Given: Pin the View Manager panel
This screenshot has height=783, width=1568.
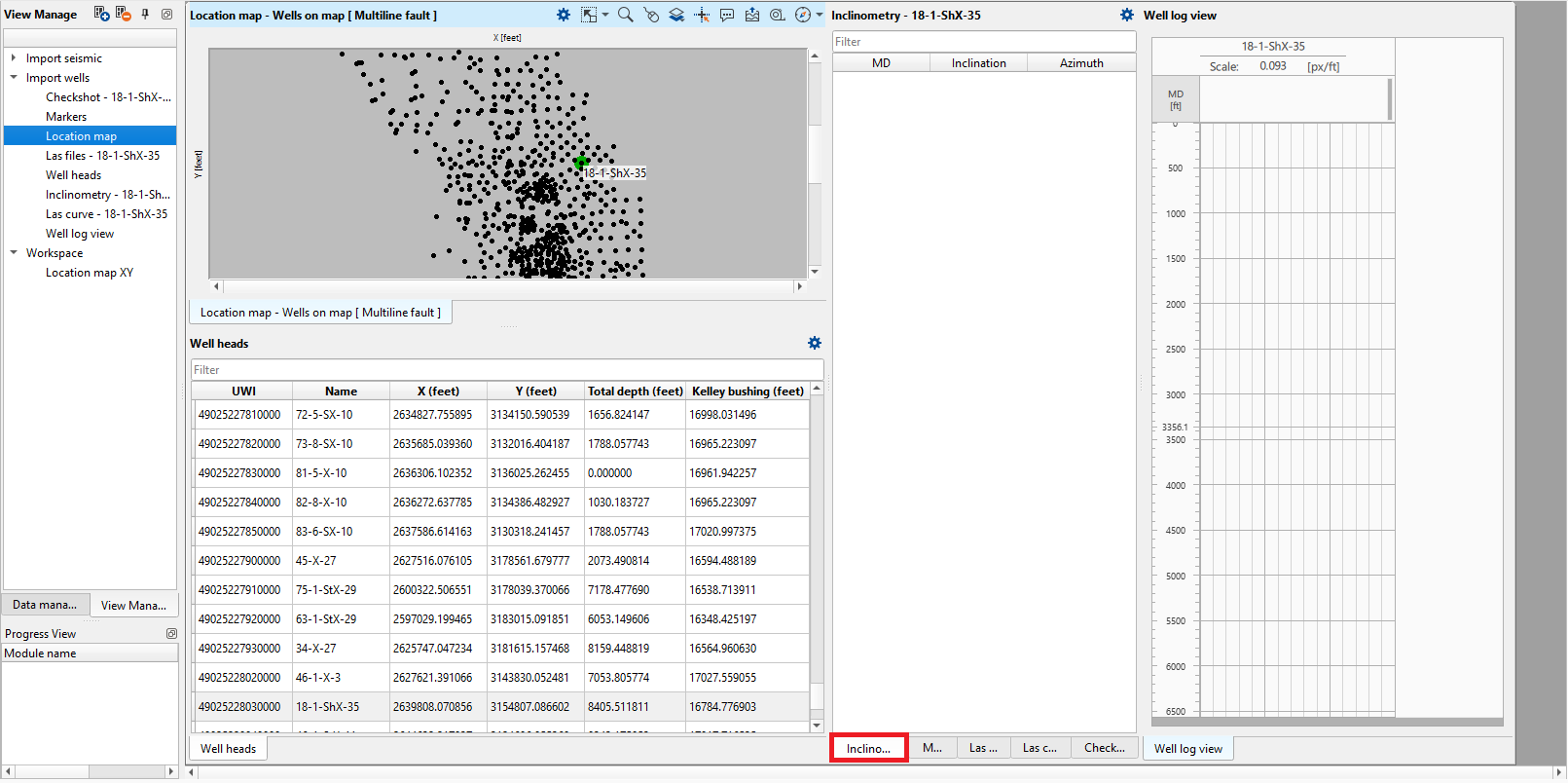Looking at the screenshot, I should (145, 14).
